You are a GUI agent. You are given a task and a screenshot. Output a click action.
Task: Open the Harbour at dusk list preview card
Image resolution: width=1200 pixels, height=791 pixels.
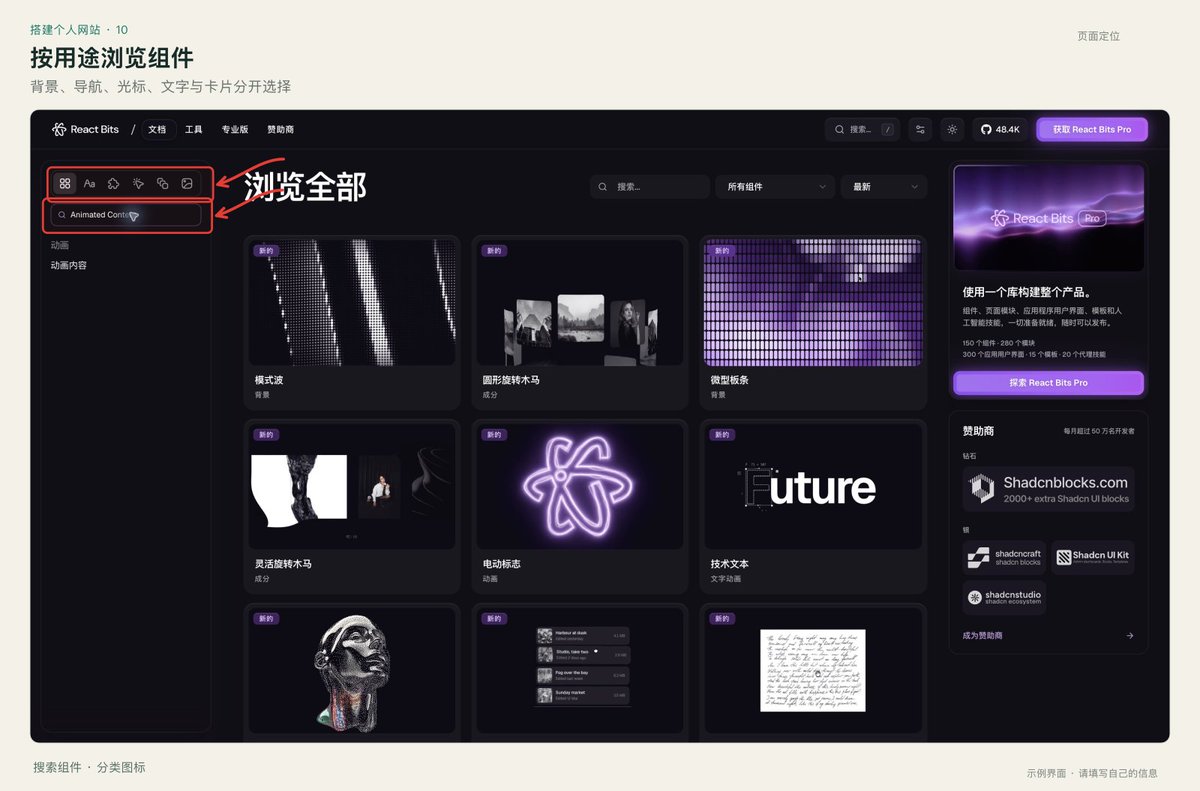click(x=580, y=672)
